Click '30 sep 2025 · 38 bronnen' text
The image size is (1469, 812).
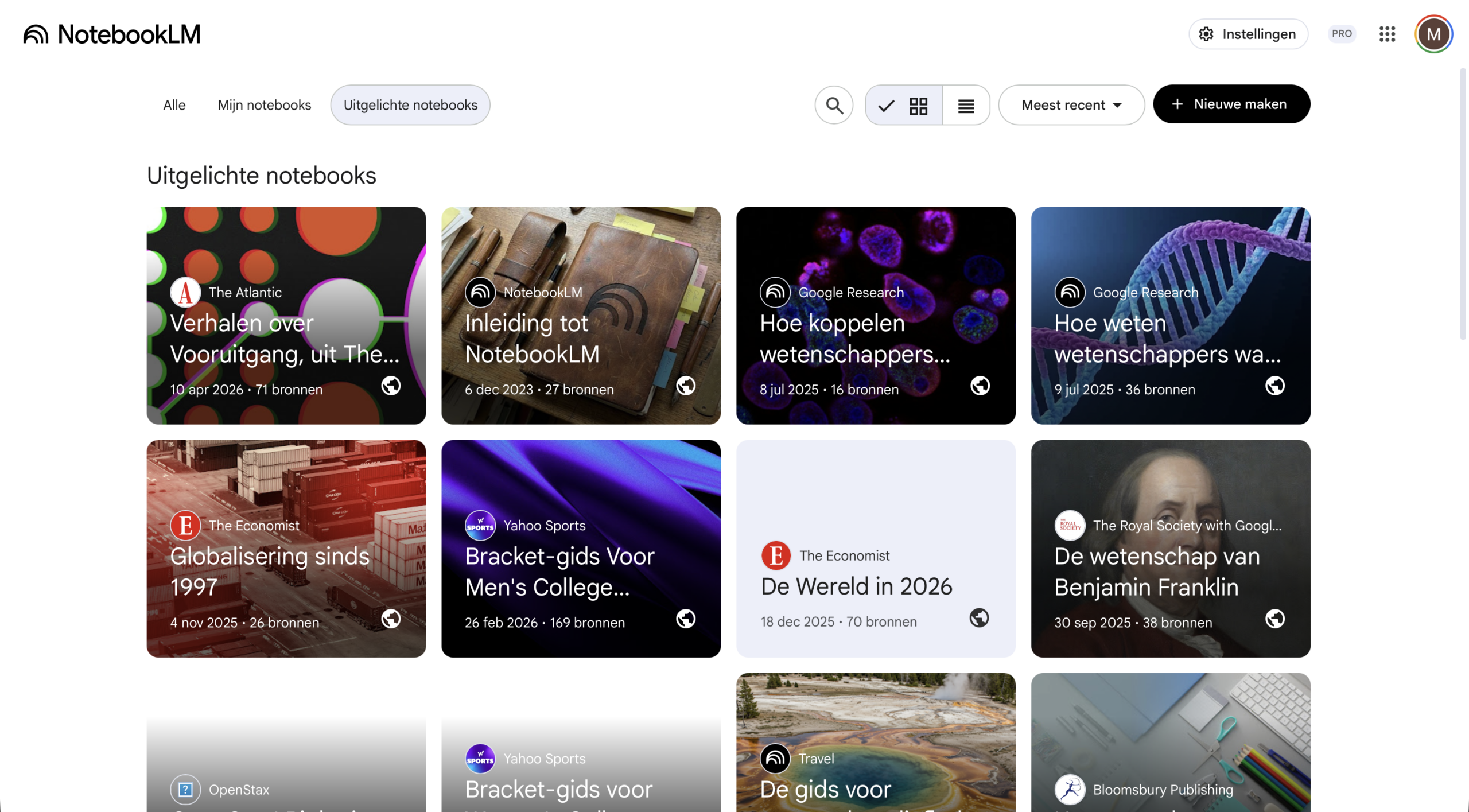pos(1133,623)
